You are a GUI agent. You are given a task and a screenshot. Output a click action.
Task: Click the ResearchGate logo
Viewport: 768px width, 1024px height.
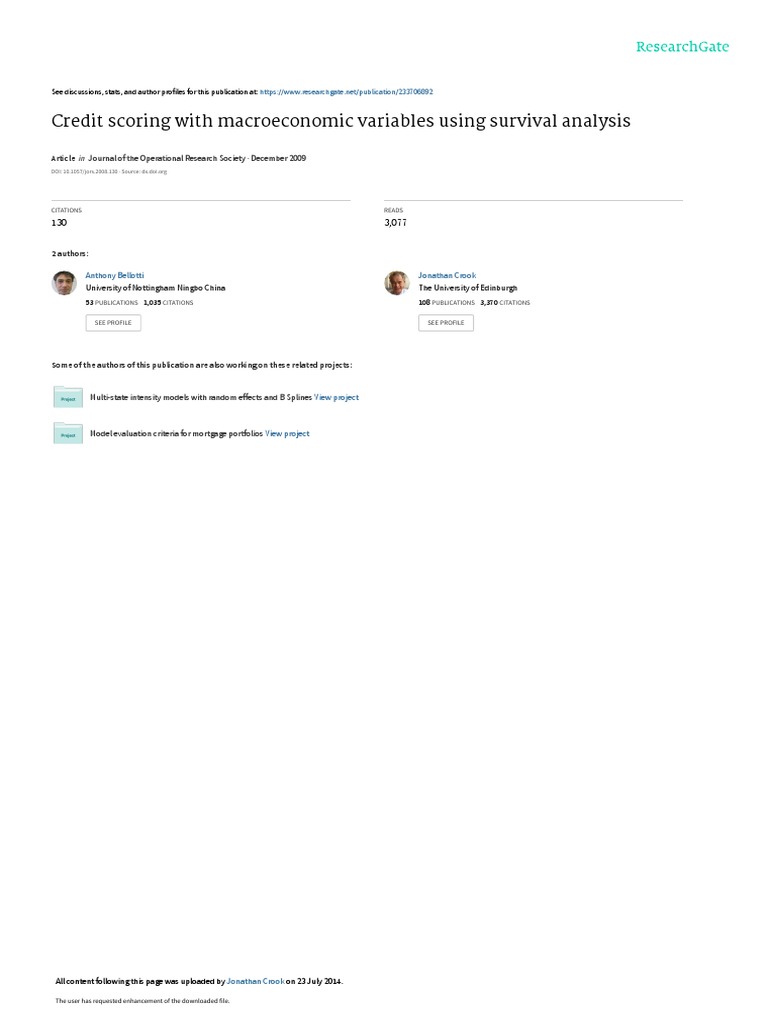pos(682,47)
